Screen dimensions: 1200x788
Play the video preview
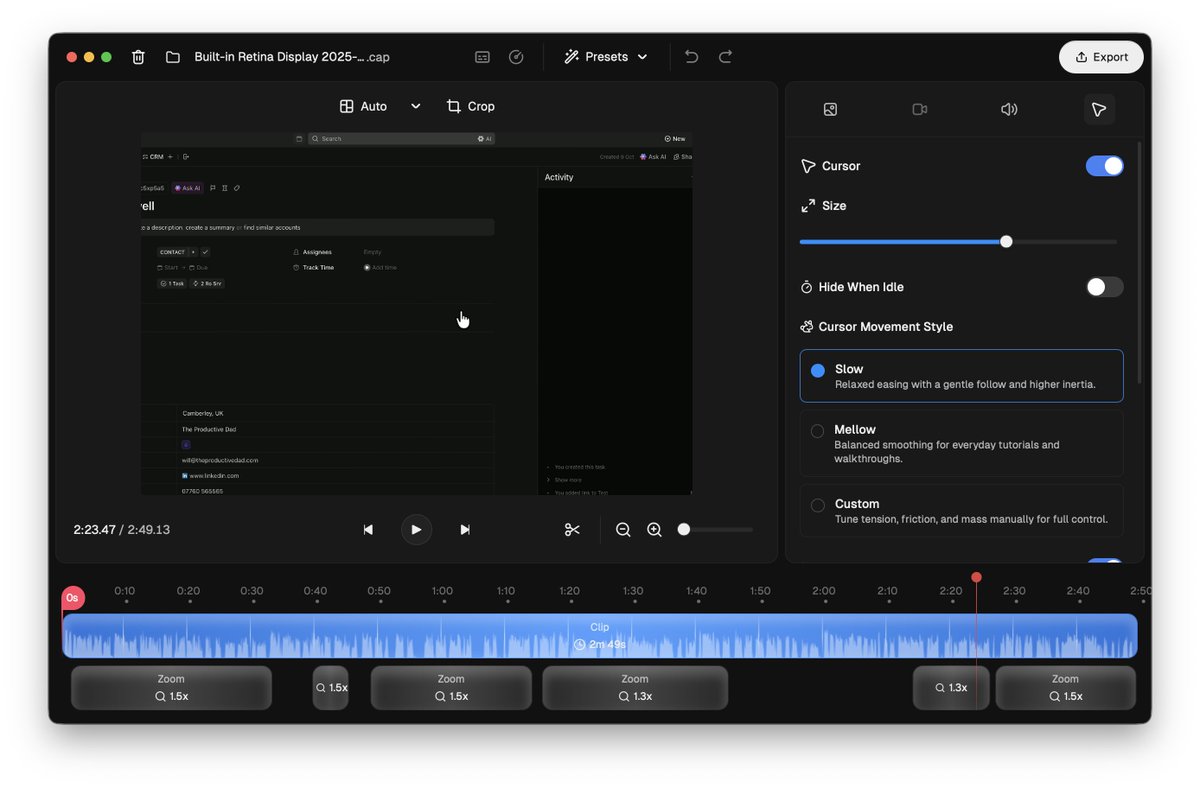click(x=416, y=530)
